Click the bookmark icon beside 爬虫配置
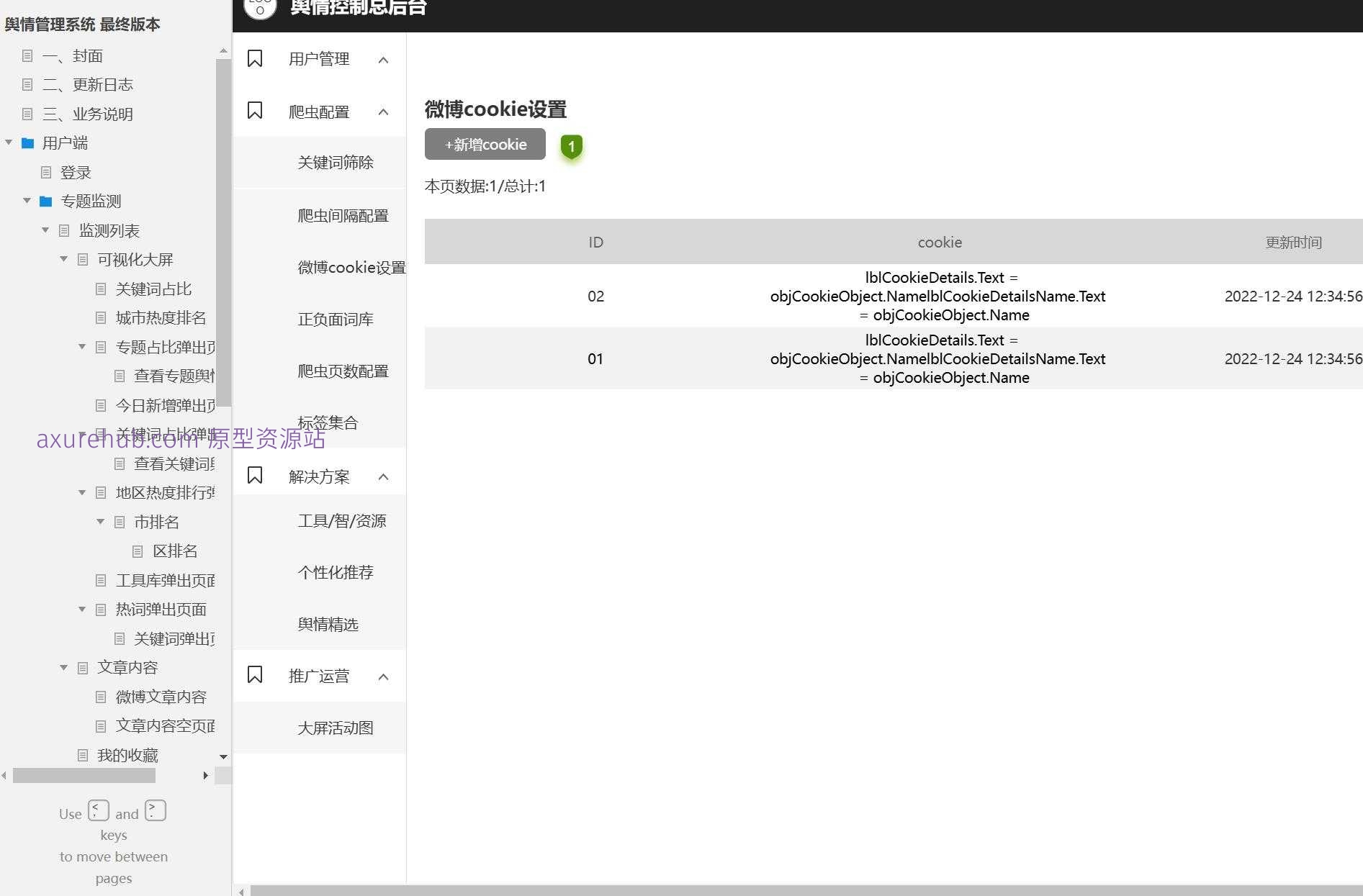 (x=255, y=112)
